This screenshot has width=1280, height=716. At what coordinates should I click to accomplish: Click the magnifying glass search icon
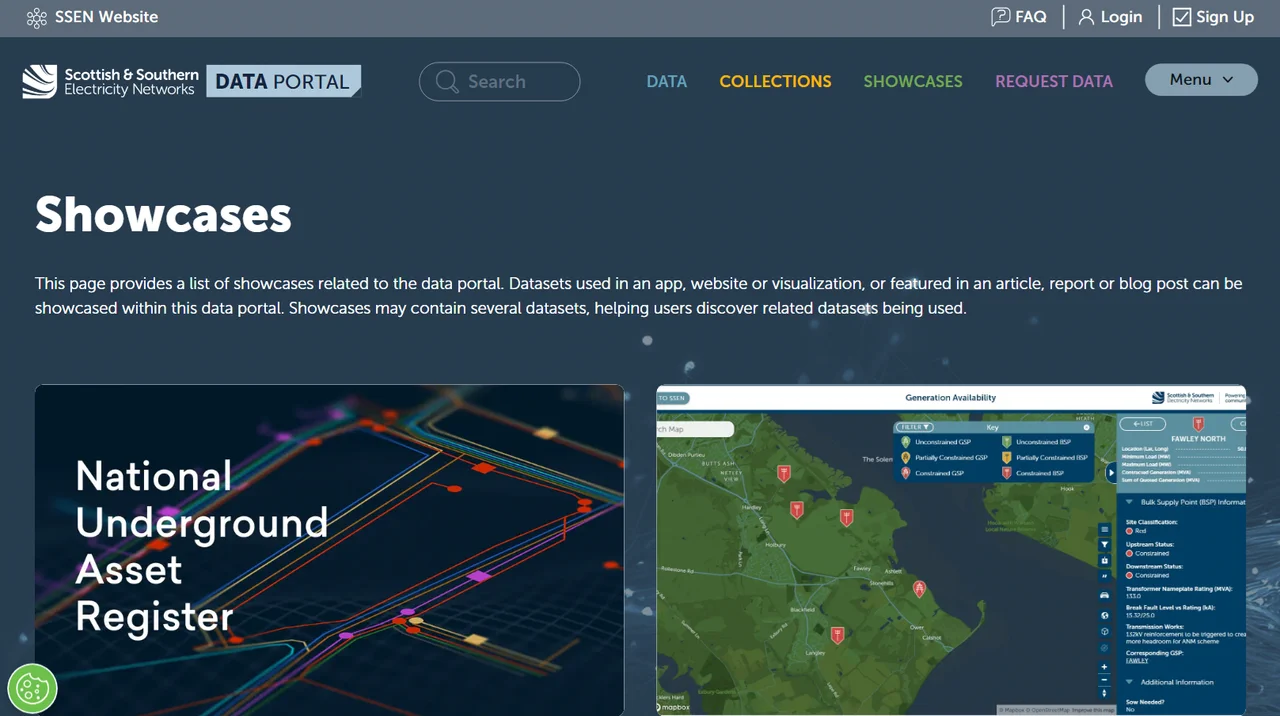[x=447, y=82]
